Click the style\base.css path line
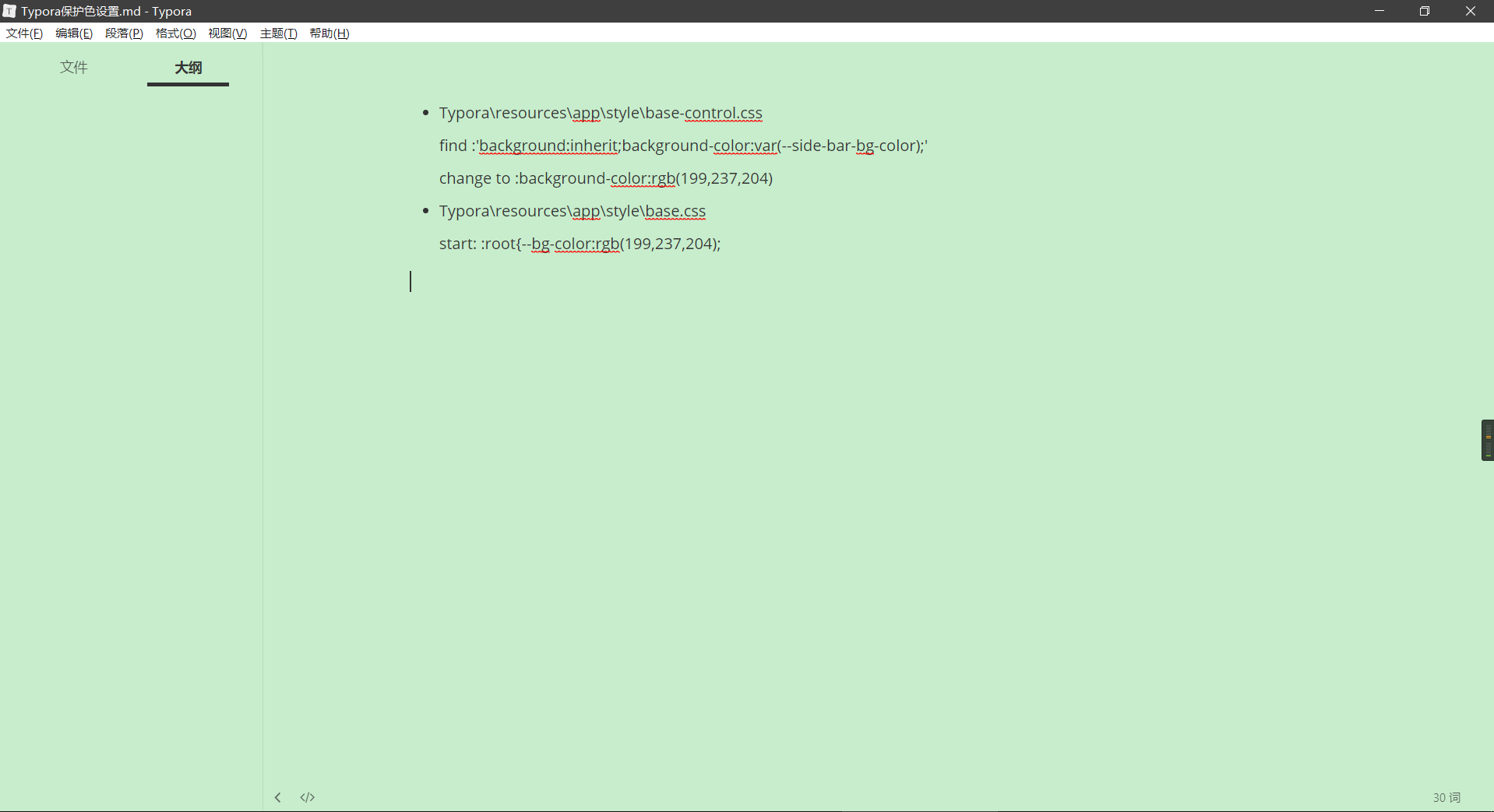 coord(573,211)
